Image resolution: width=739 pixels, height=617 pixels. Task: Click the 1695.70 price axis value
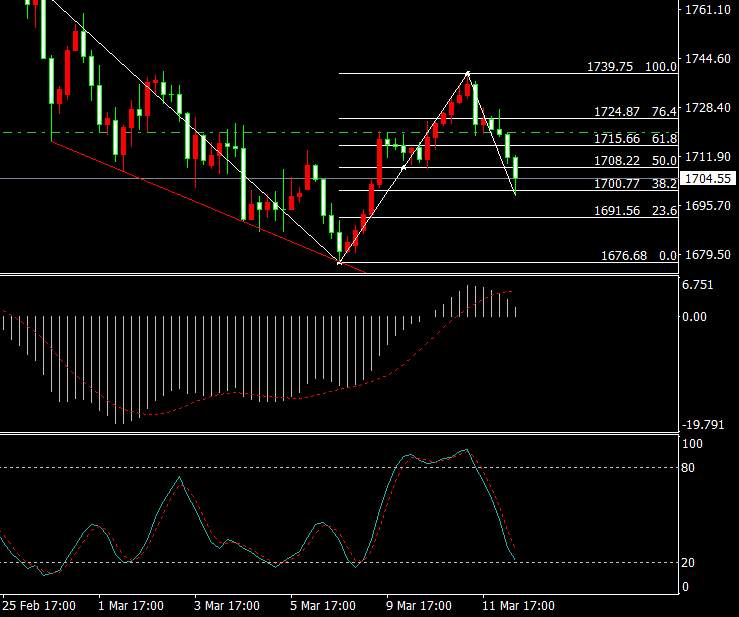click(707, 206)
